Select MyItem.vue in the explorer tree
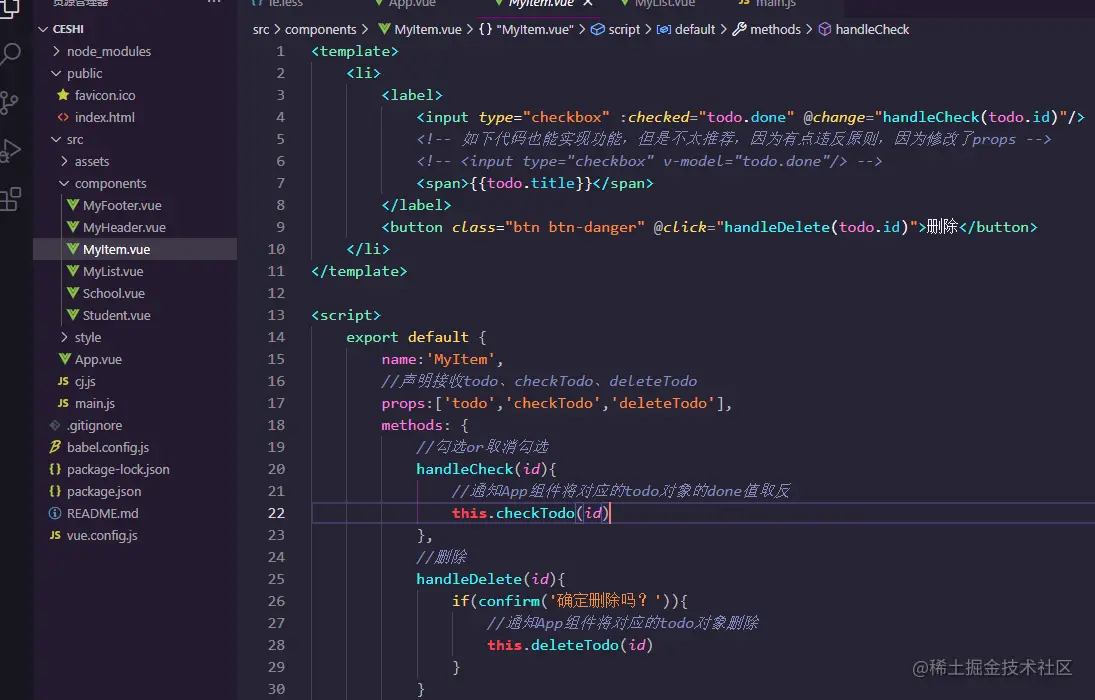Viewport: 1095px width, 700px height. click(x=117, y=249)
